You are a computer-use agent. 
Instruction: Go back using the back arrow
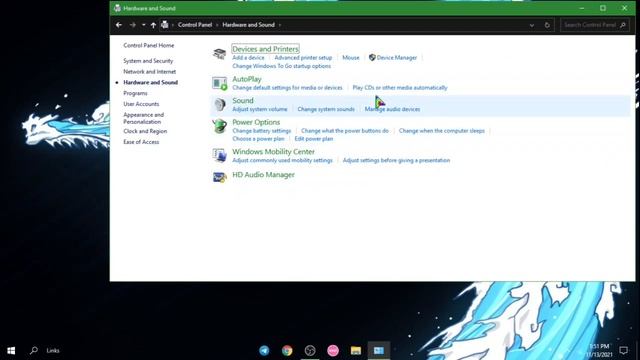(x=119, y=25)
